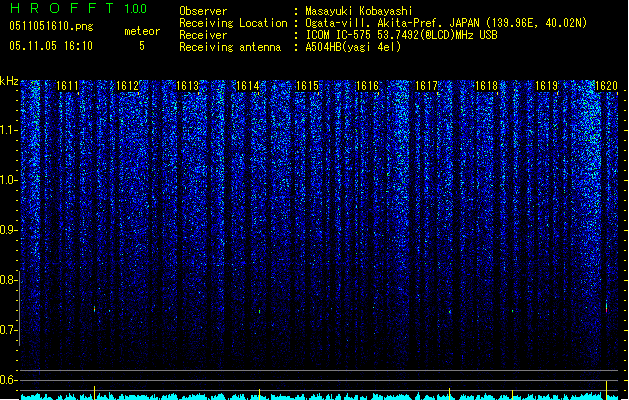Click the 1620 time marker

point(606,86)
